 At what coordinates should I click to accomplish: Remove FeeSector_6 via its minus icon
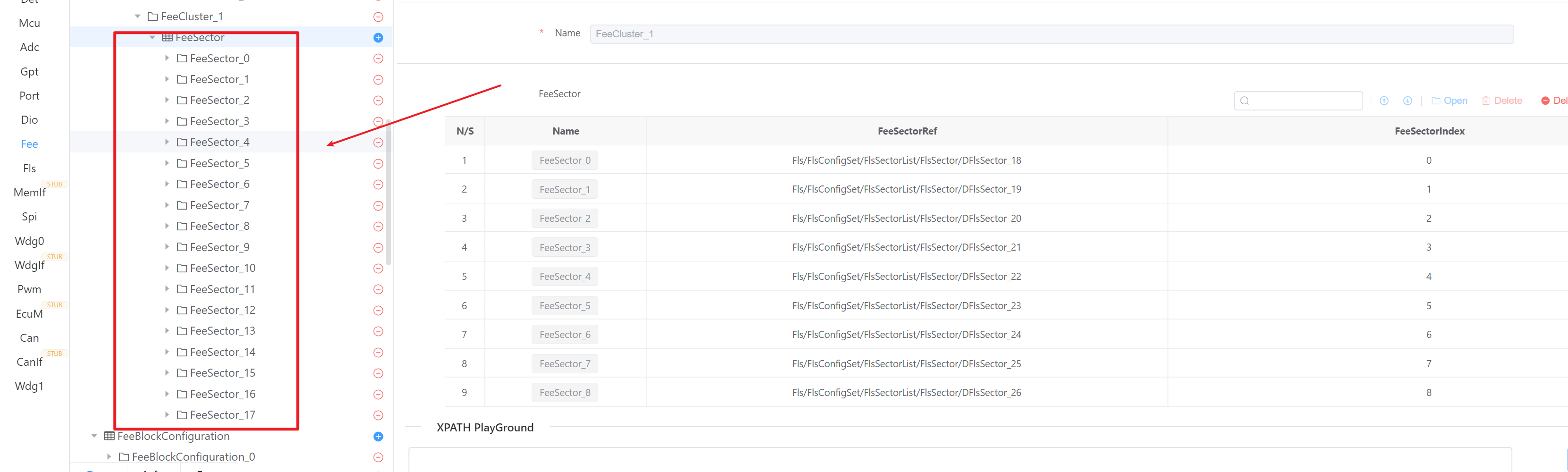pyautogui.click(x=378, y=185)
